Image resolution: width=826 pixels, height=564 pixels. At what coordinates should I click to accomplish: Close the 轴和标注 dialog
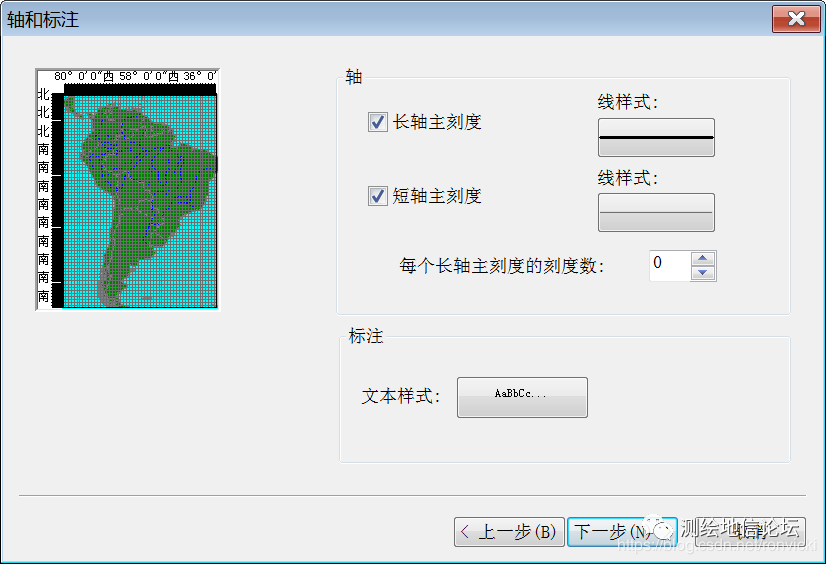pos(796,19)
